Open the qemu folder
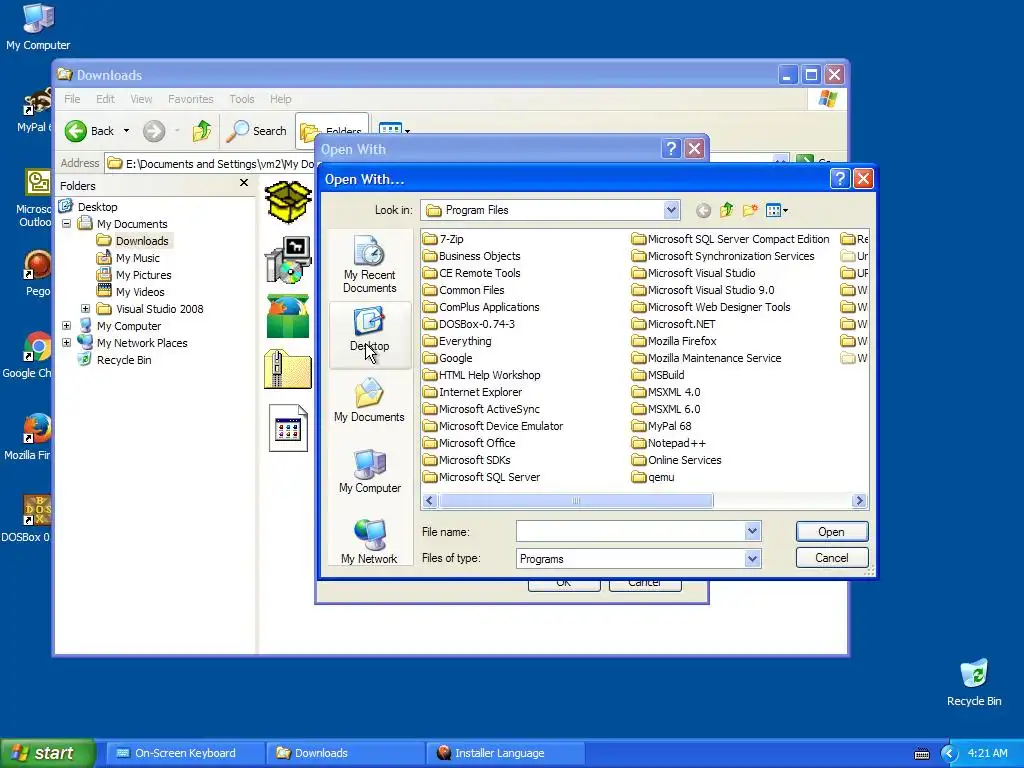 coord(653,477)
